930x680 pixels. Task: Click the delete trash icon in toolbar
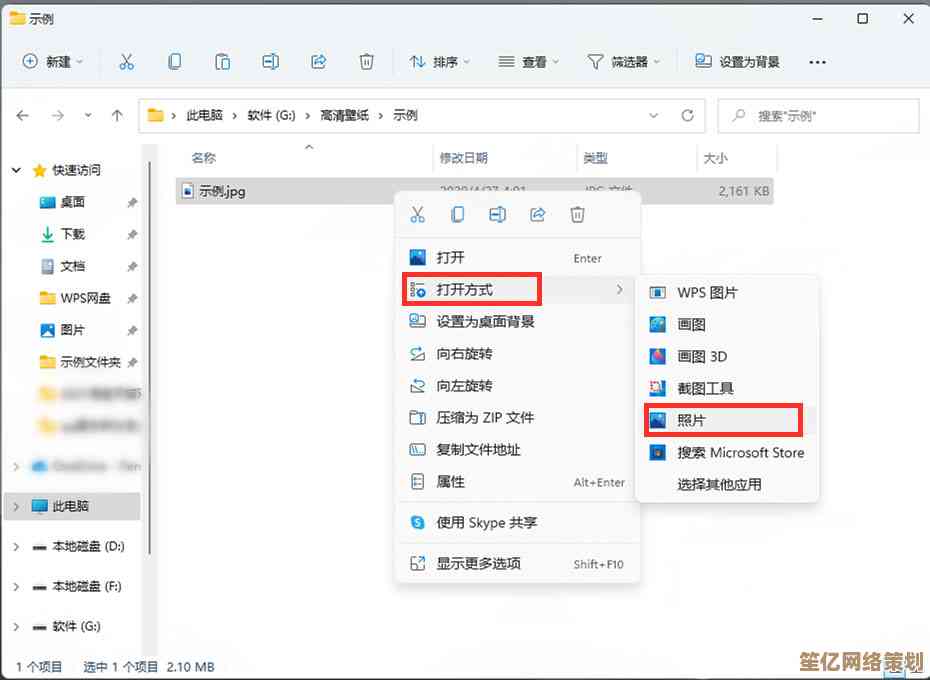tap(367, 62)
